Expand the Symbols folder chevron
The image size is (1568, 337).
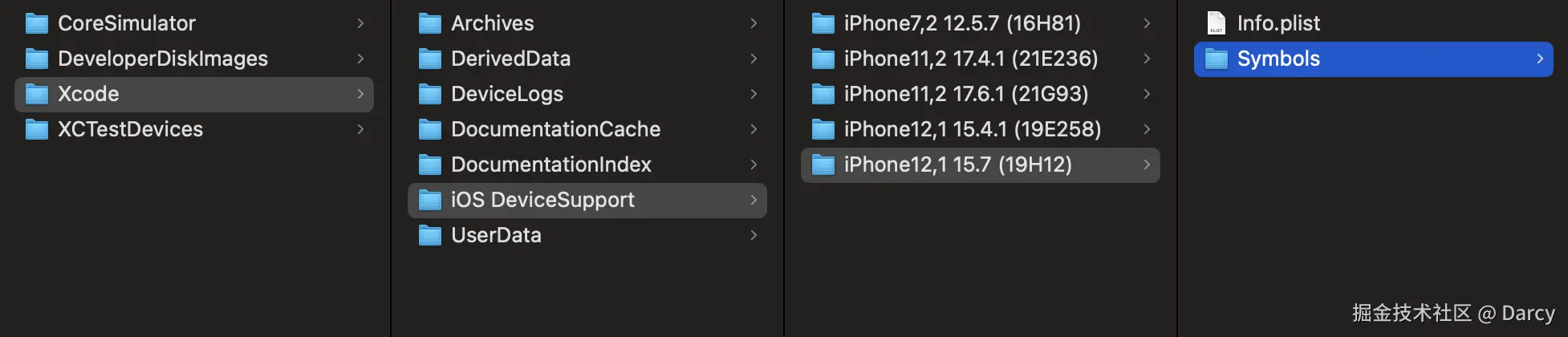pos(1539,59)
